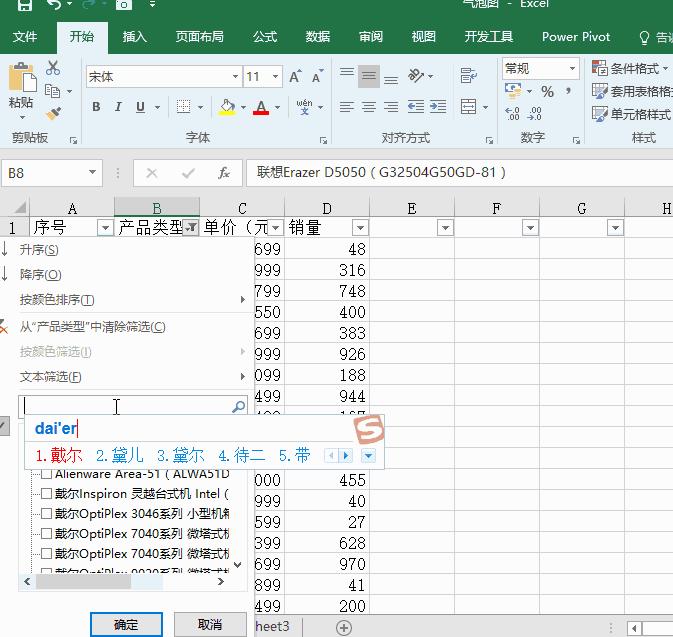Image resolution: width=673 pixels, height=637 pixels.
Task: Click the Borders icon
Action: tap(183, 106)
